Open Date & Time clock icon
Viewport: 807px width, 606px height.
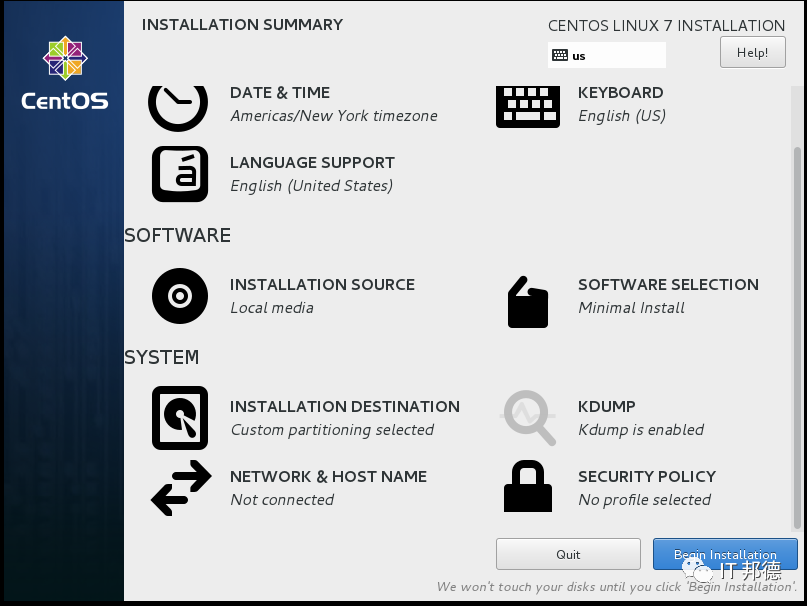(x=178, y=108)
